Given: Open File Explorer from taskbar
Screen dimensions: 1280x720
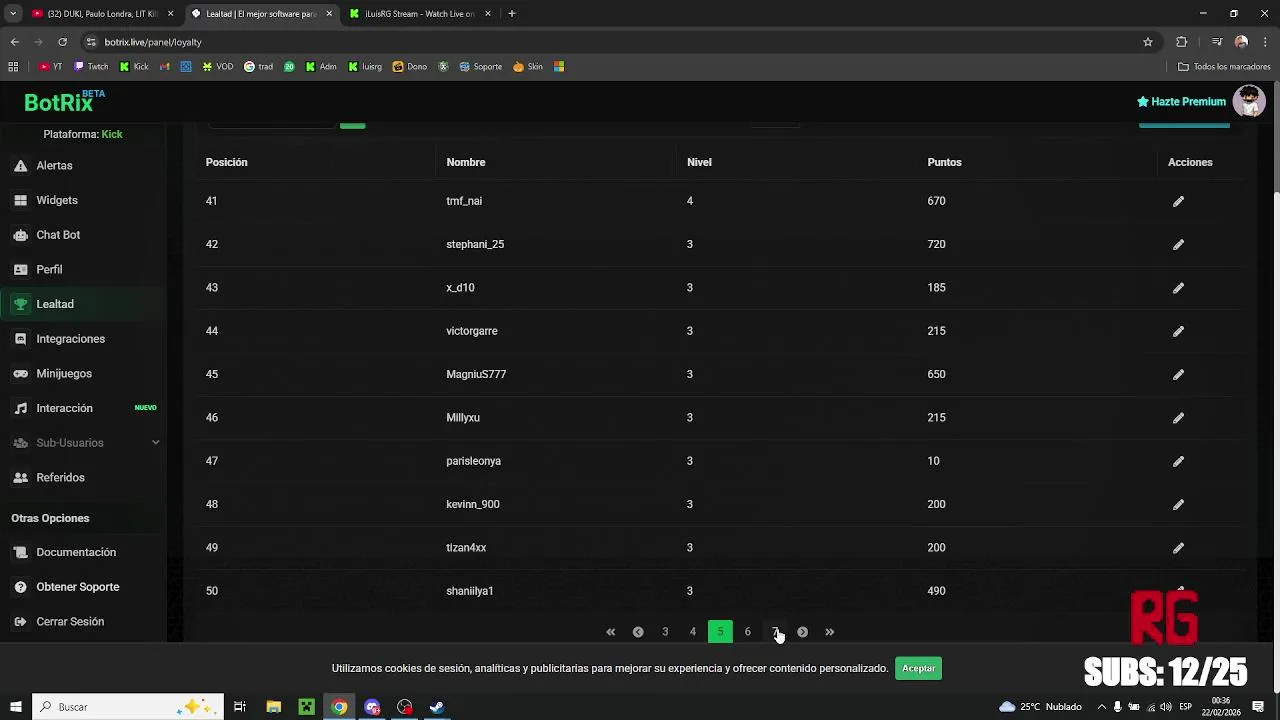Looking at the screenshot, I should click(x=274, y=707).
